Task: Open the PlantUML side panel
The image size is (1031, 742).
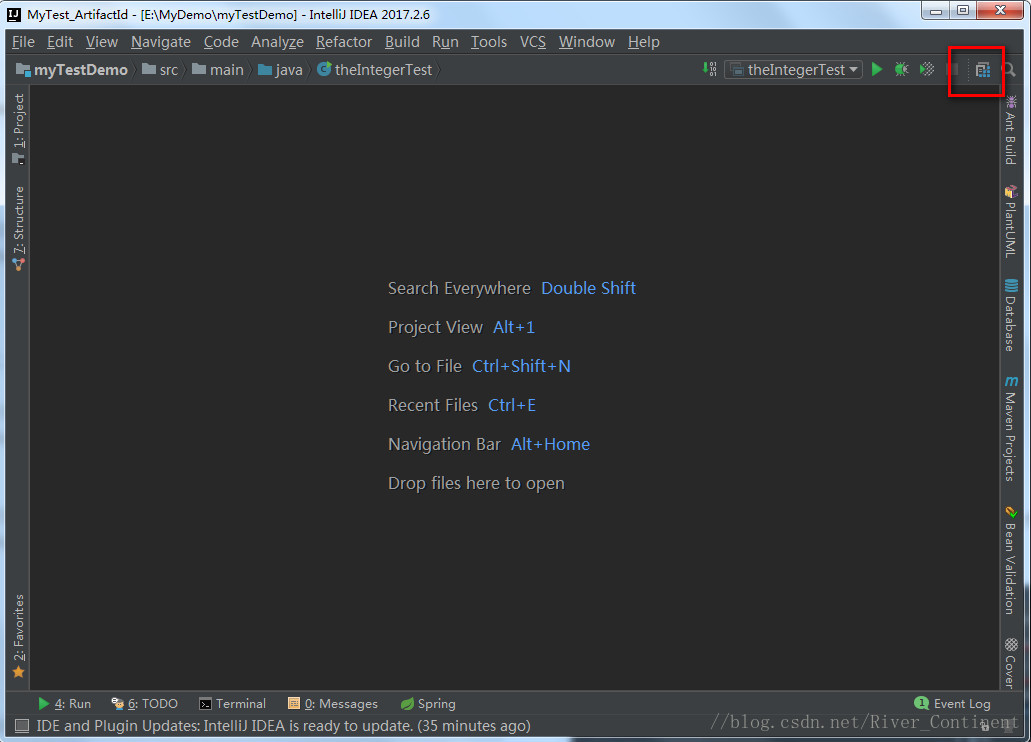Action: [x=1011, y=222]
